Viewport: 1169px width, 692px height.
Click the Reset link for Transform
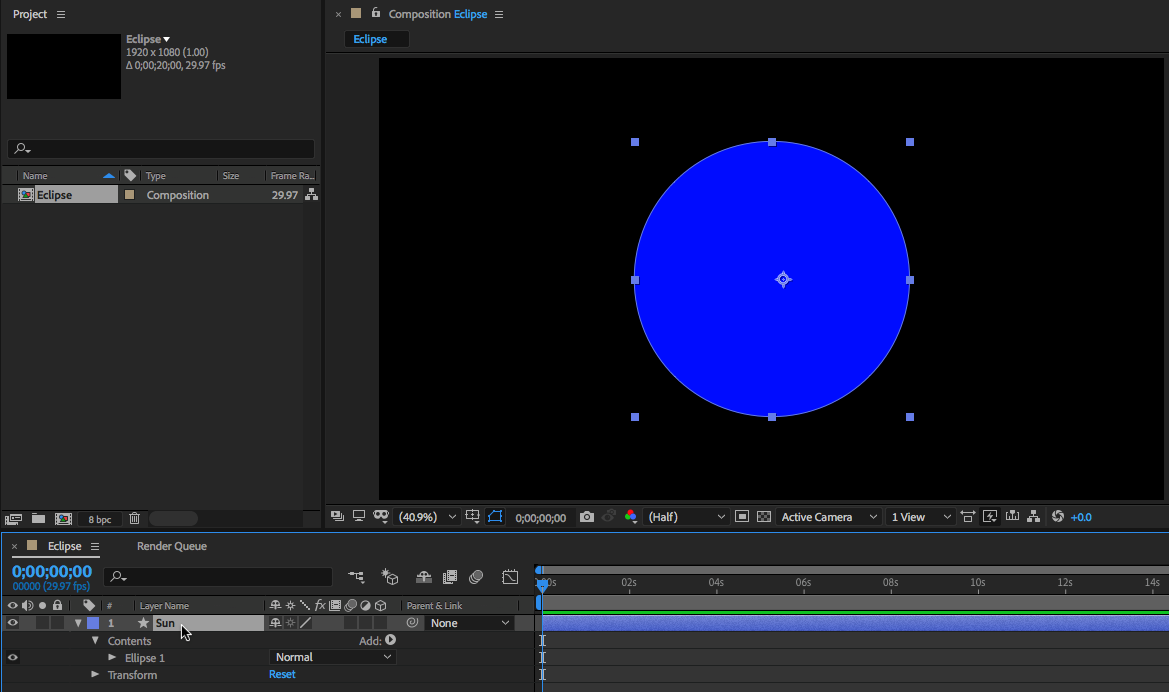pos(282,675)
